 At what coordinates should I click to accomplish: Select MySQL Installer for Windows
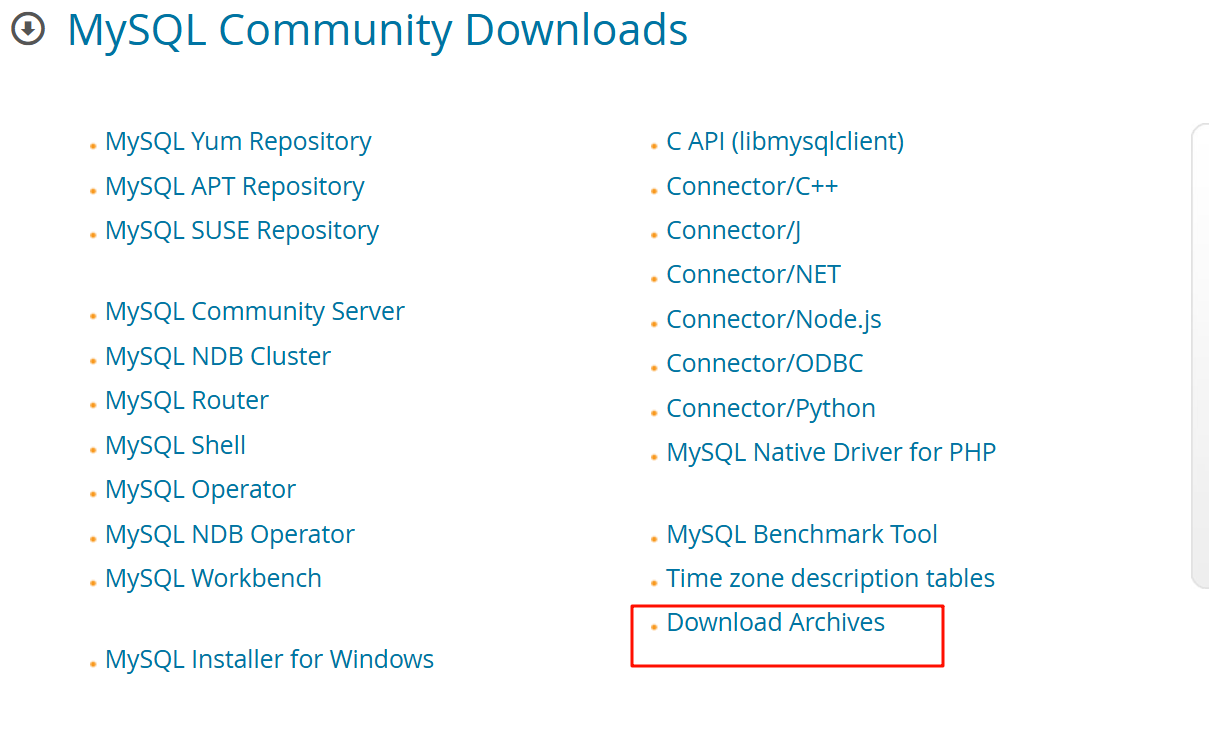(269, 660)
